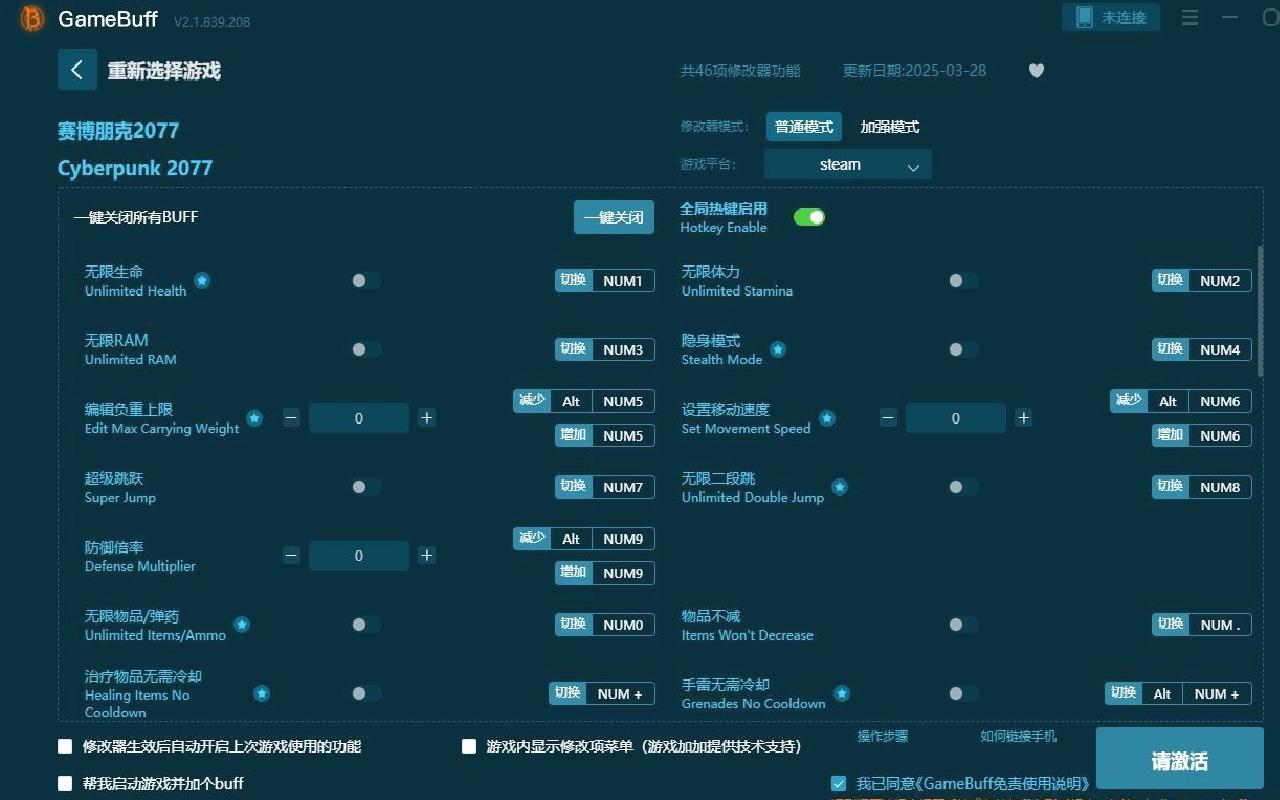Click star icon beside Stealth Mode
The width and height of the screenshot is (1280, 800).
pos(778,349)
